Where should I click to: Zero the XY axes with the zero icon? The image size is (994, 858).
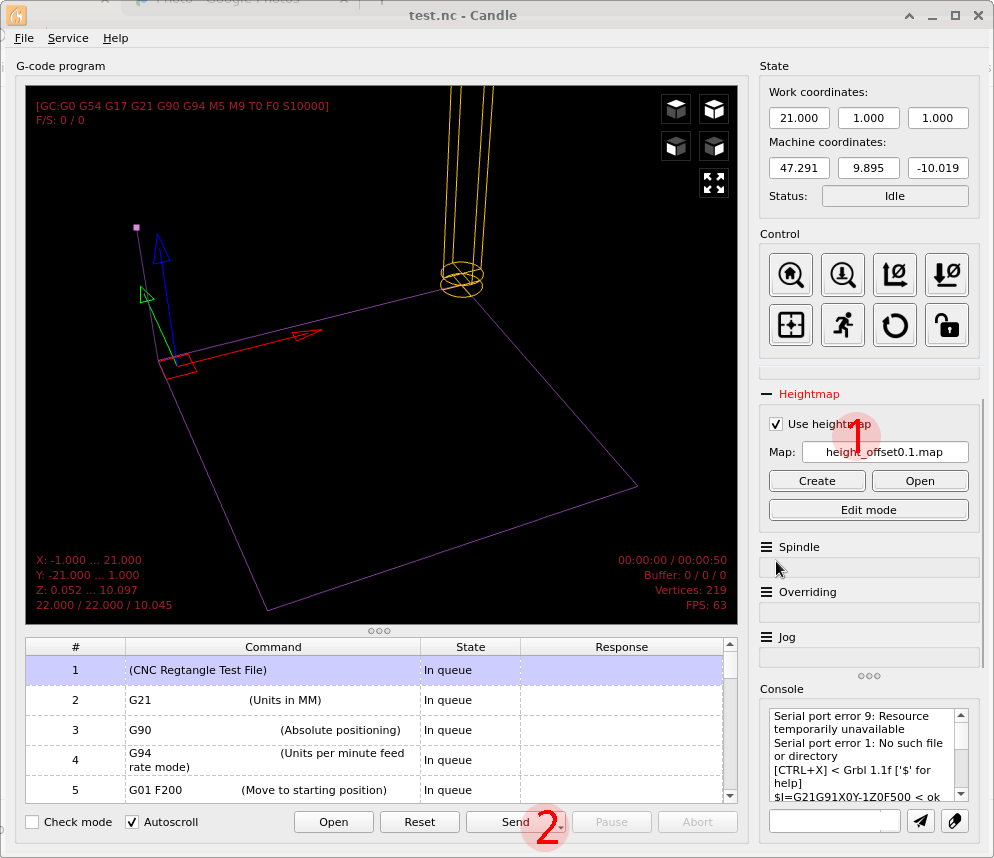coord(895,275)
